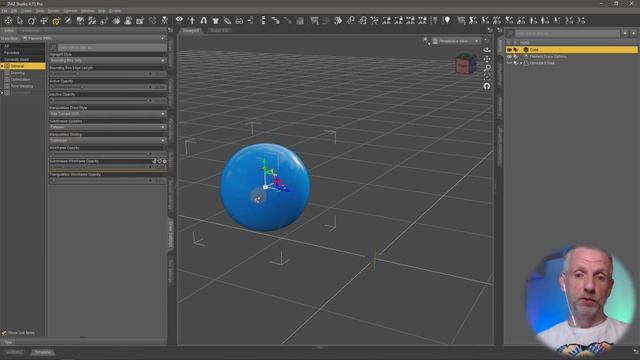Open the Scene pane options menu icon
The width and height of the screenshot is (640, 360).
coord(500,30)
